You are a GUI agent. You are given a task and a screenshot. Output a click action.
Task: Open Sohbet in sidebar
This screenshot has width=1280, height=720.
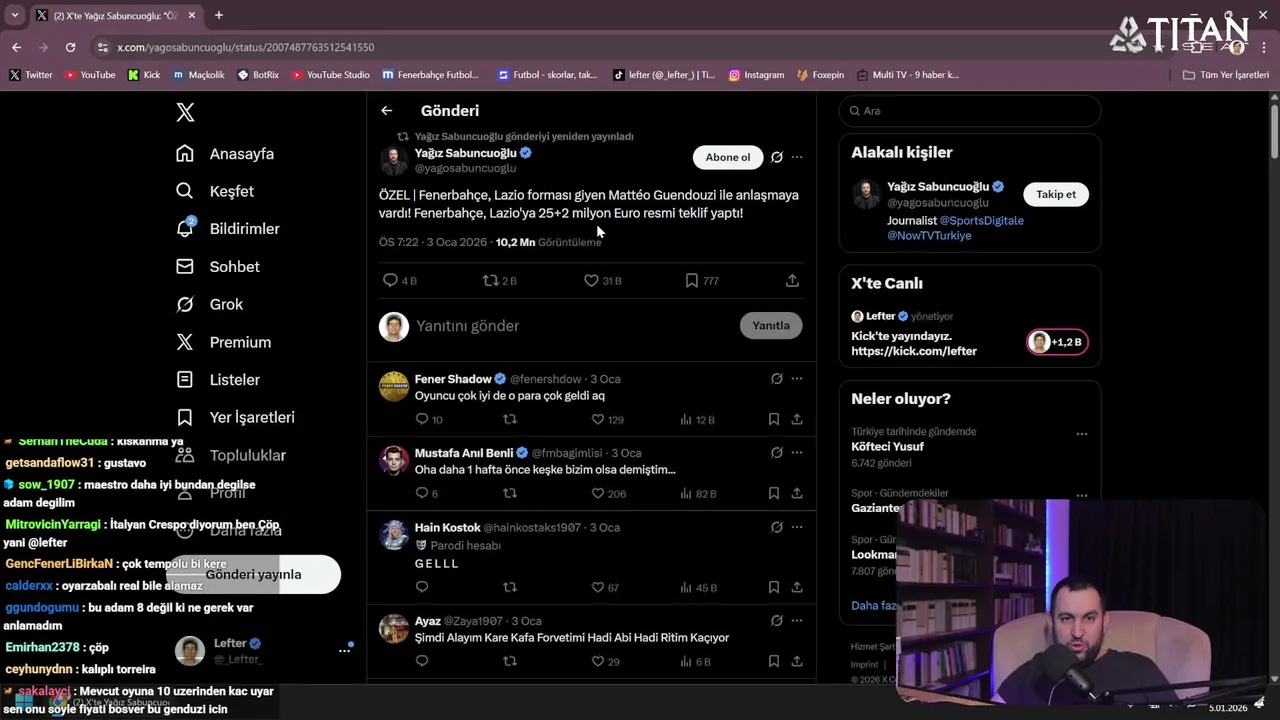pos(217,267)
